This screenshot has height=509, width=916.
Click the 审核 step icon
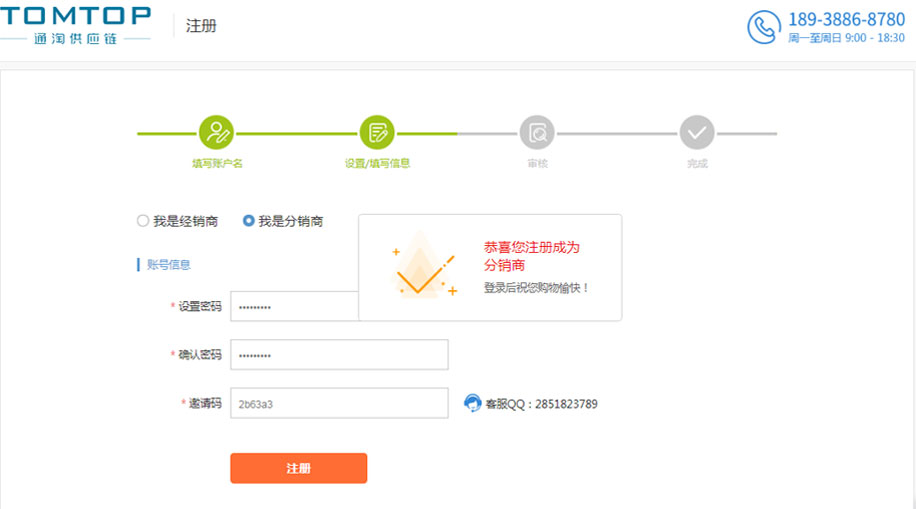[537, 132]
